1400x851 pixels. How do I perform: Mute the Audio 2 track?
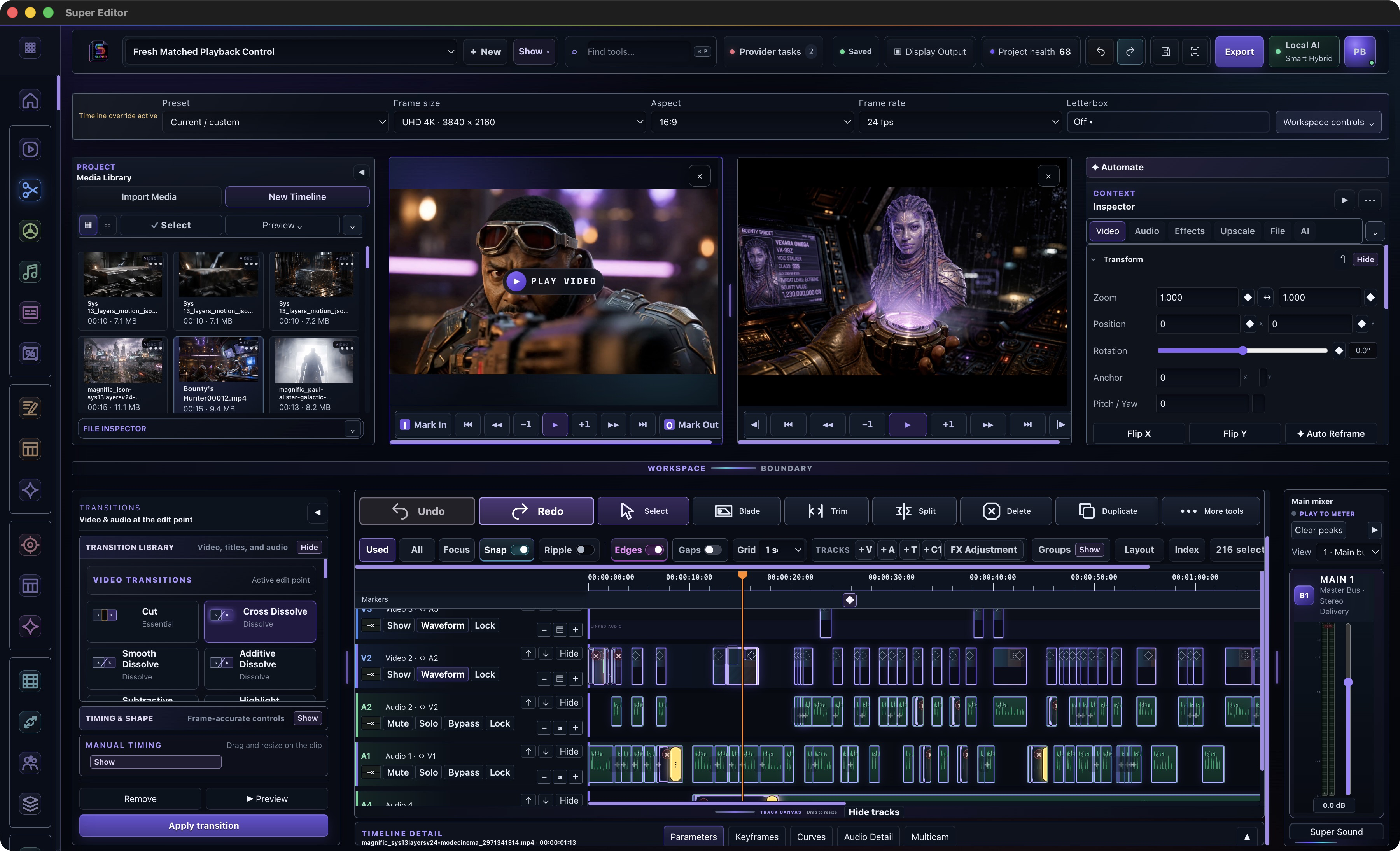[398, 723]
